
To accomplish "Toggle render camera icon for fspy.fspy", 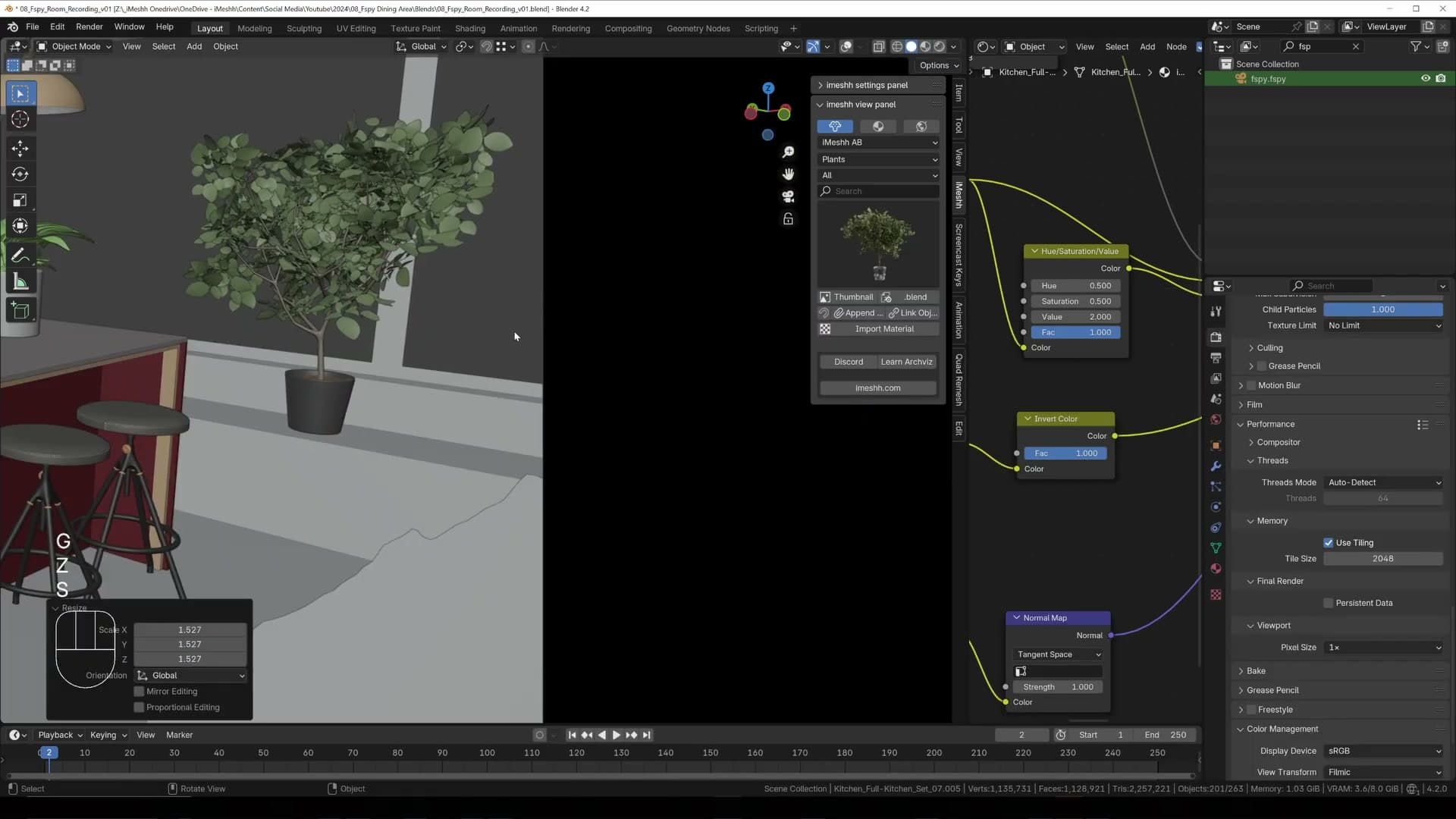I will tap(1441, 79).
